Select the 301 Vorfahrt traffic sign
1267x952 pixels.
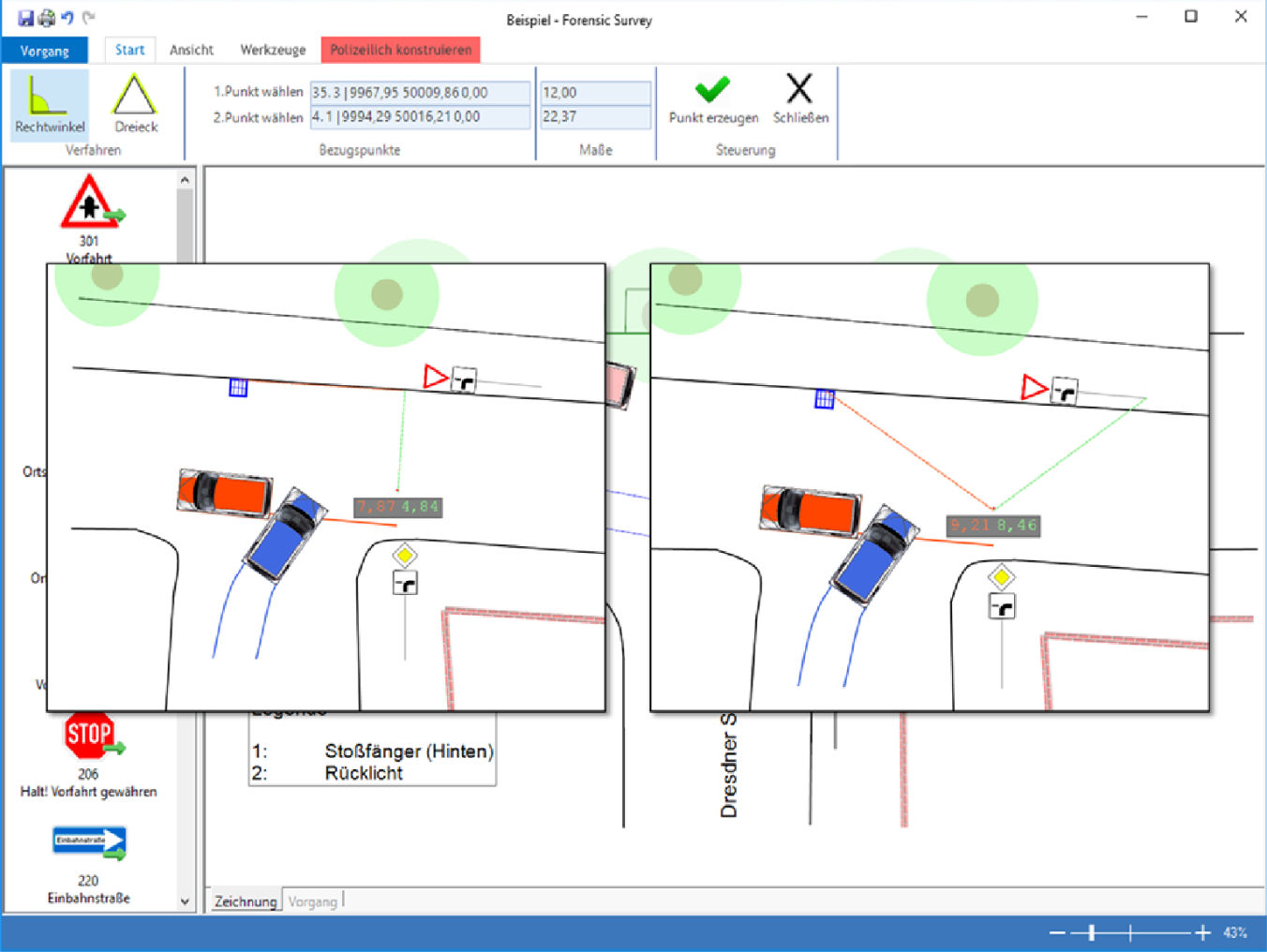[x=90, y=206]
